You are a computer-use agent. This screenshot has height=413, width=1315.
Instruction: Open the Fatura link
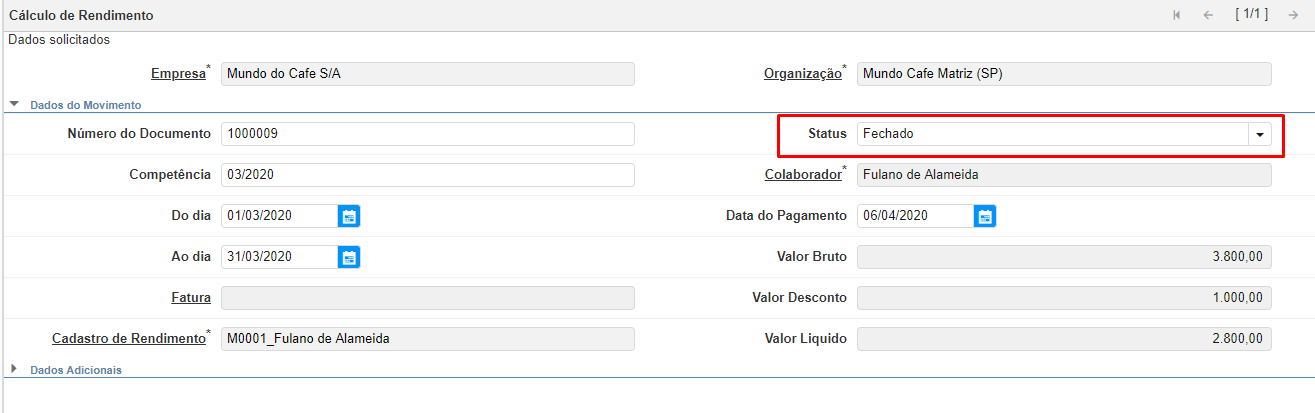pos(191,298)
